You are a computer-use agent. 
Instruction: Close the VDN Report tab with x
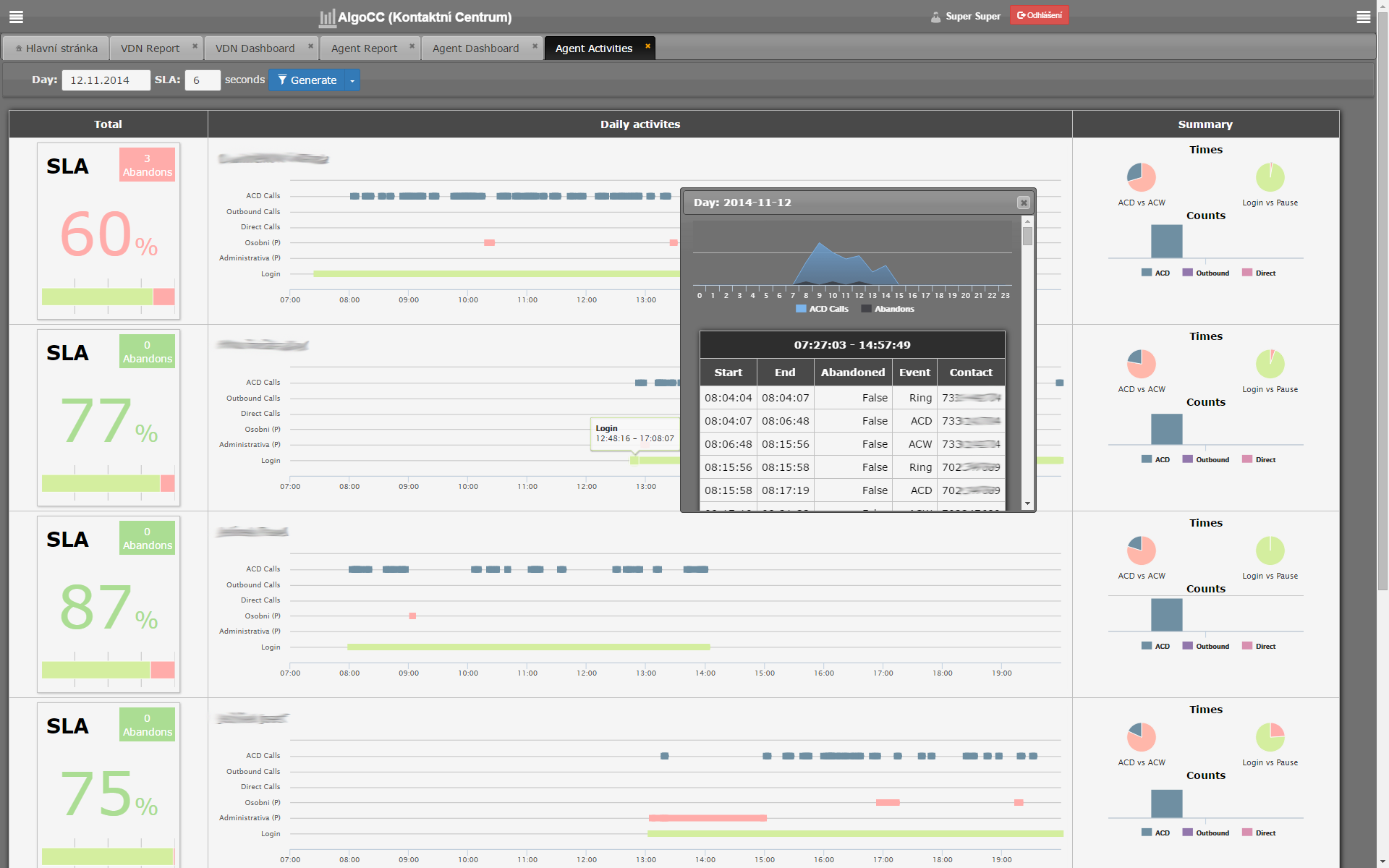[x=195, y=46]
